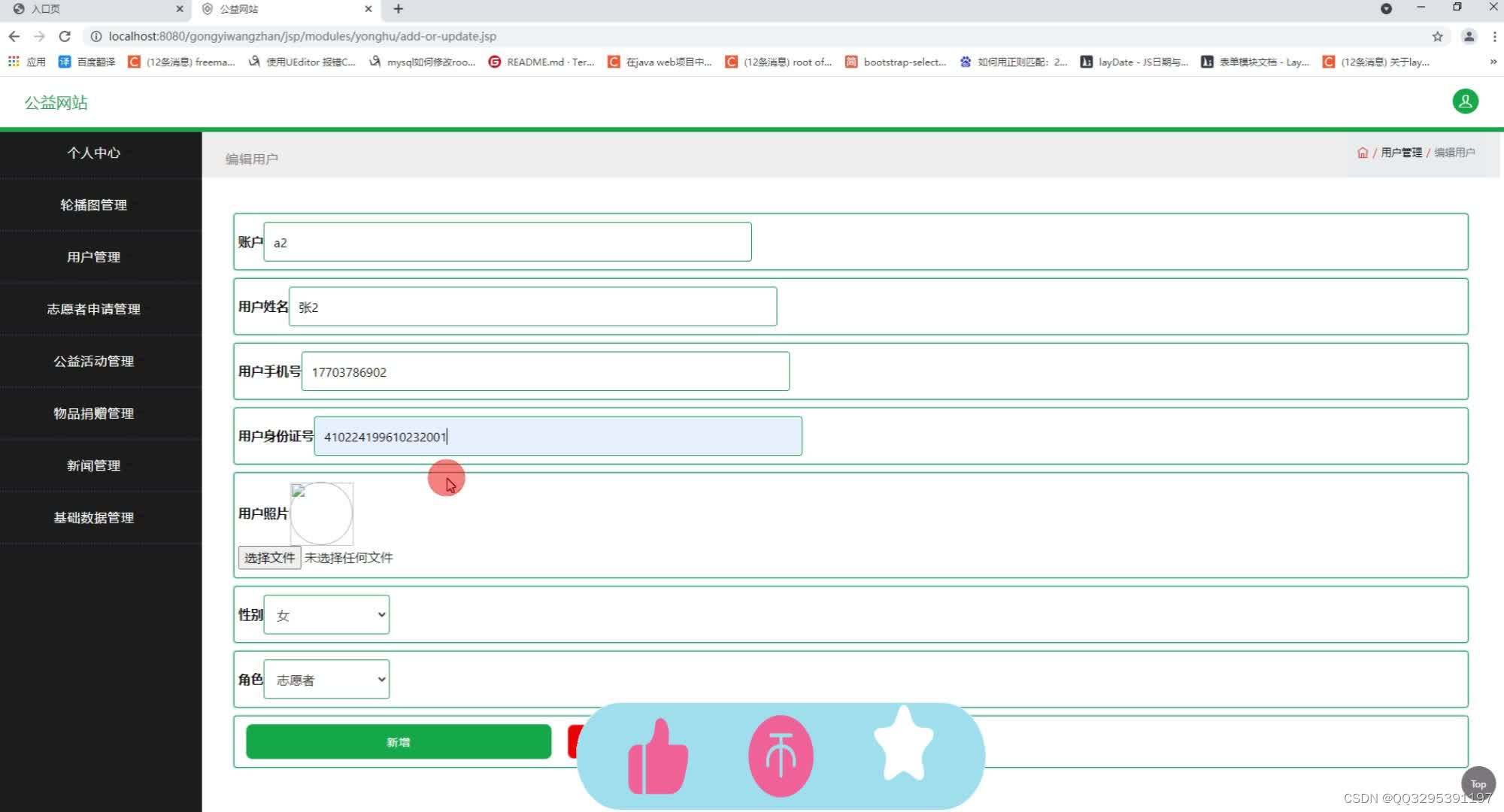This screenshot has width=1504, height=812.
Task: Open 新闻管理 in sidebar
Action: (94, 465)
